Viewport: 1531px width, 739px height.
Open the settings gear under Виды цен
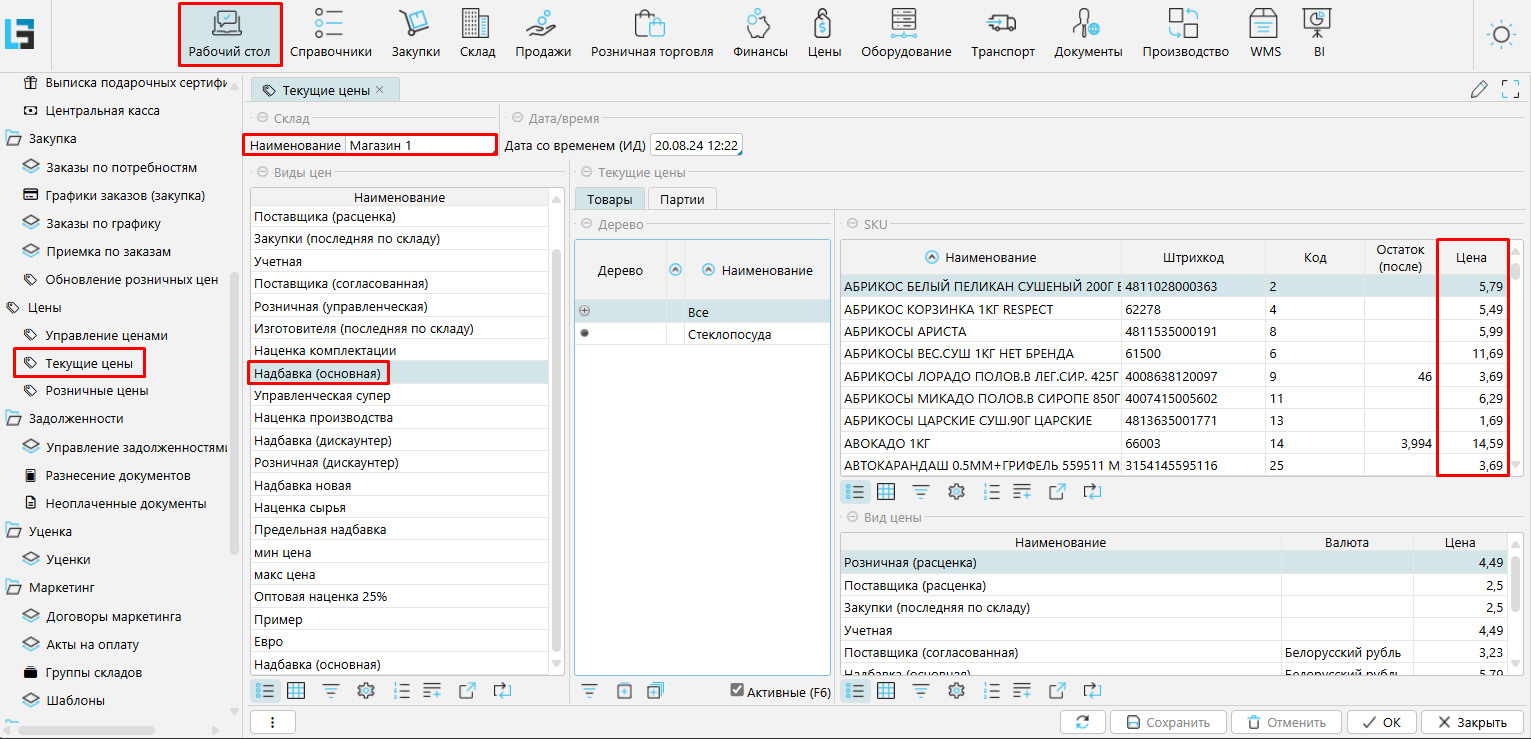[x=366, y=690]
